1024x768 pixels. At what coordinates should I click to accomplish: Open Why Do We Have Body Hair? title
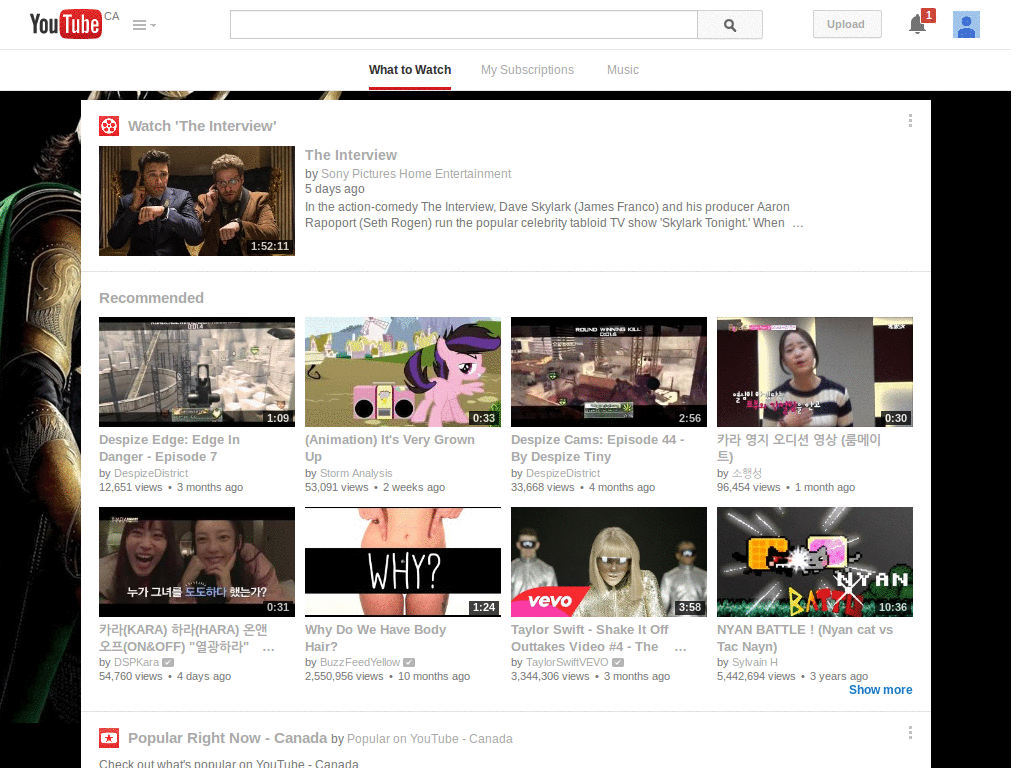point(376,638)
